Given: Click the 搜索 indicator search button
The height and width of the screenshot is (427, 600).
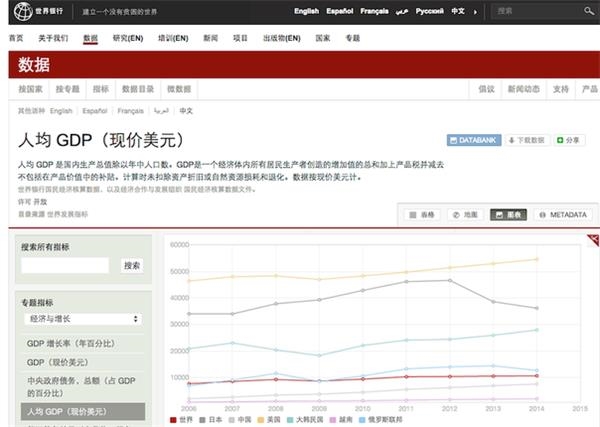Looking at the screenshot, I should click(x=132, y=265).
